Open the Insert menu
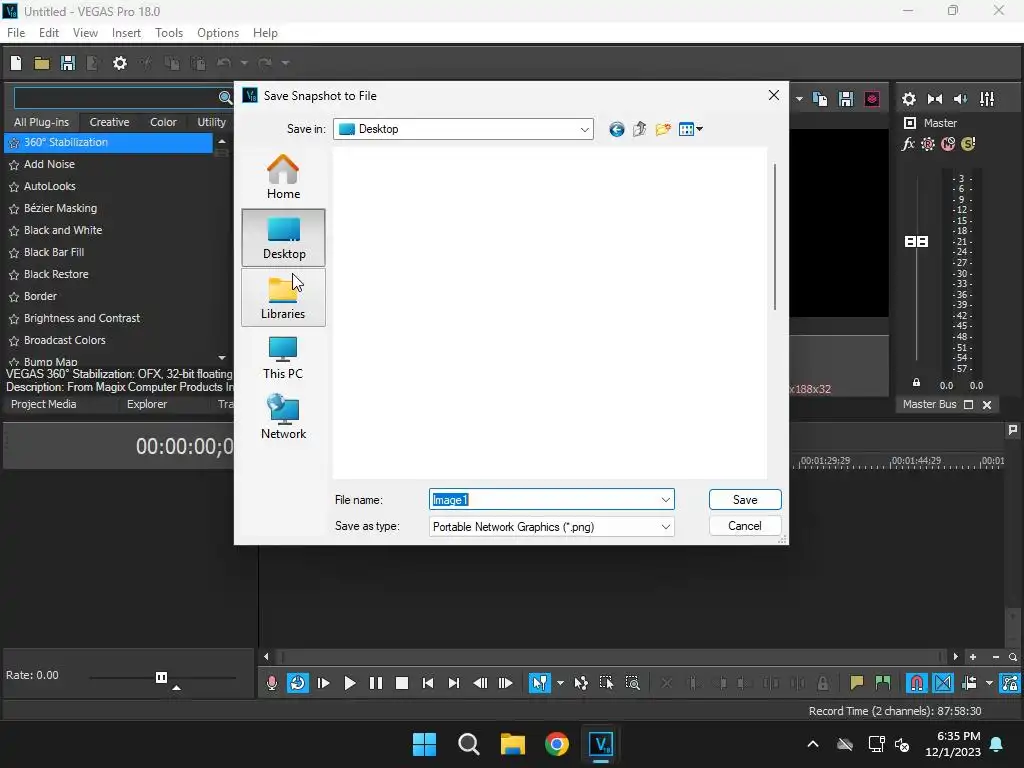The width and height of the screenshot is (1024, 768). [126, 33]
